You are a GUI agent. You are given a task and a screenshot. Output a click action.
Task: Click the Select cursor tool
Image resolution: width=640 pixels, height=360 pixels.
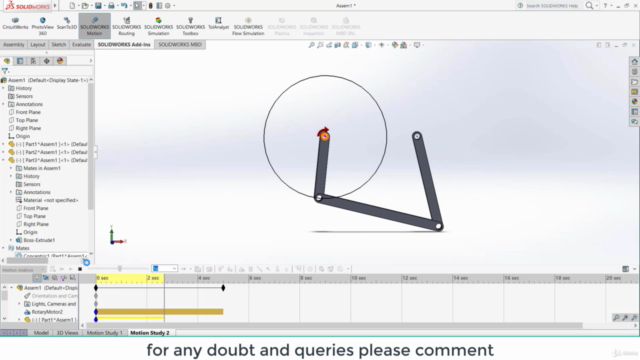(138, 6)
